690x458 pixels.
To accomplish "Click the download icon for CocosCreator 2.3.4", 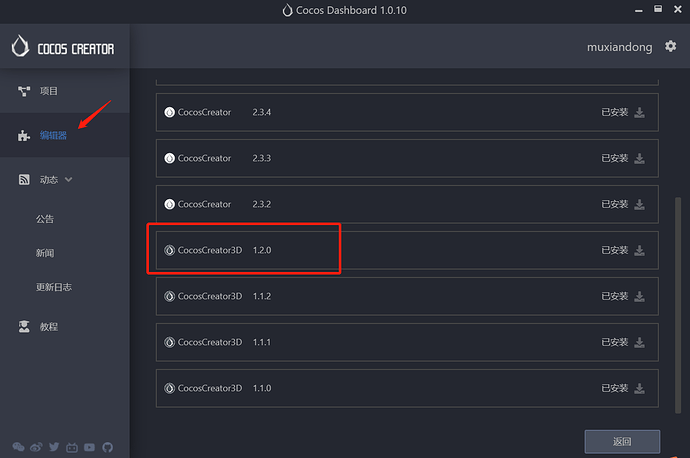I will pyautogui.click(x=640, y=113).
